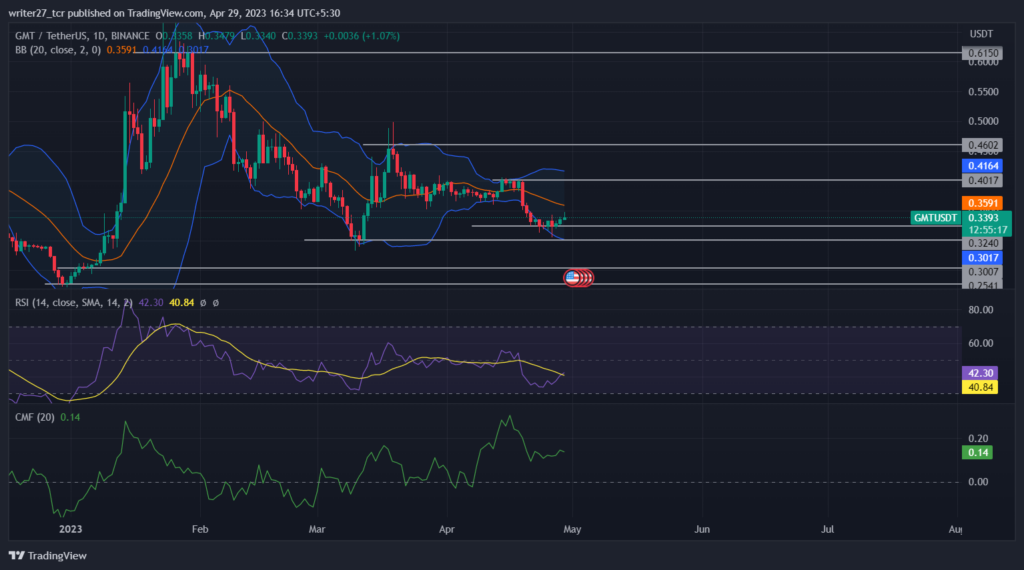Click the USDT currency label
The width and height of the screenshot is (1024, 570).
[x=981, y=34]
